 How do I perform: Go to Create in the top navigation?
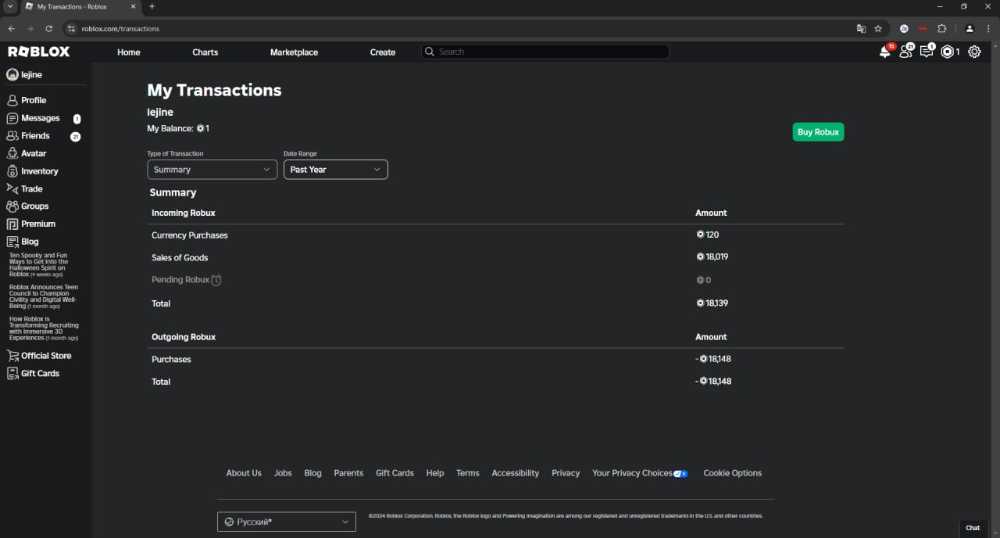tap(383, 52)
